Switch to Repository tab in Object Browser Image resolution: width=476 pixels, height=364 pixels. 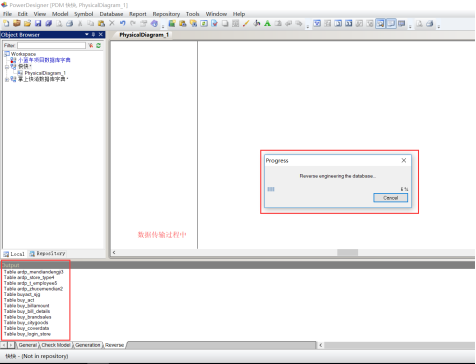47,254
